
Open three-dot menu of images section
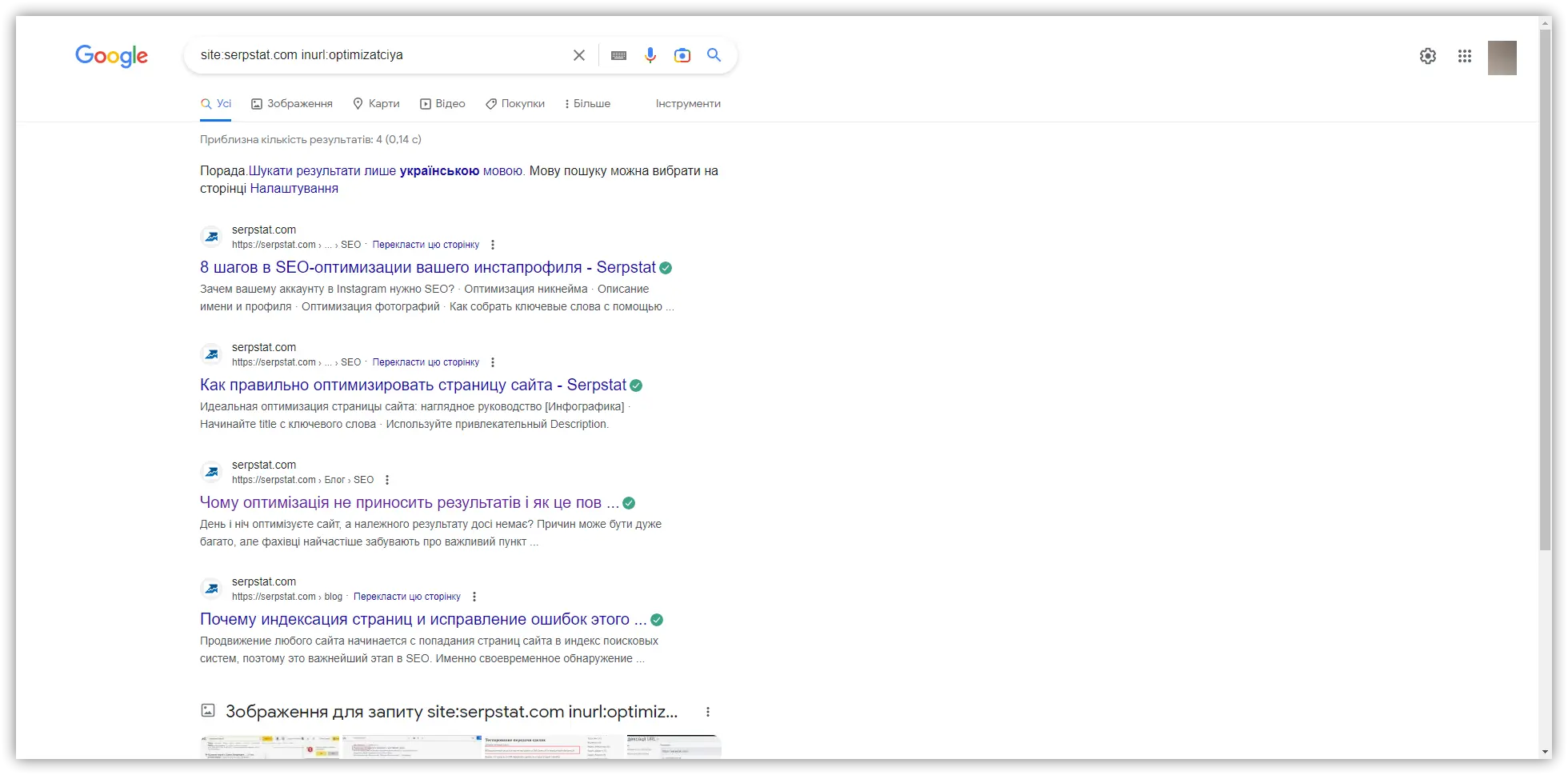[x=708, y=712]
